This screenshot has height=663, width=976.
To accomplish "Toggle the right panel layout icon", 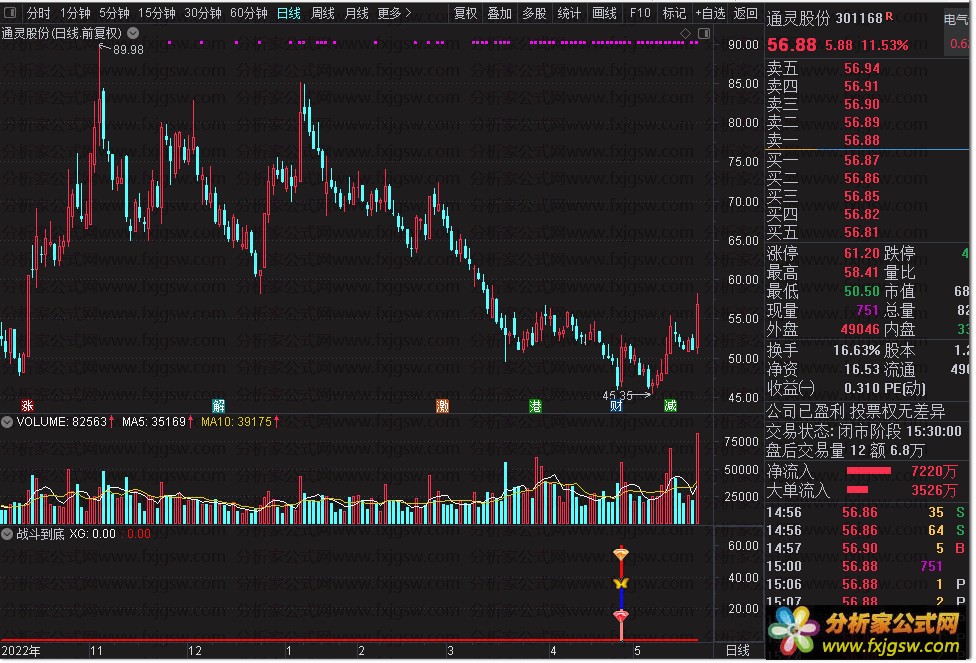I will pos(704,34).
